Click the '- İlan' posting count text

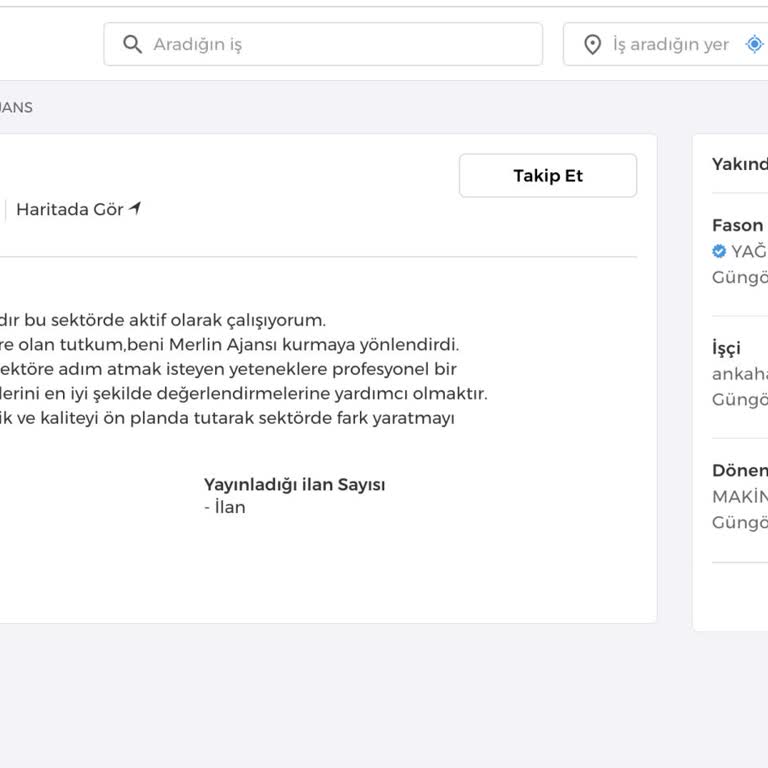pyautogui.click(x=224, y=507)
